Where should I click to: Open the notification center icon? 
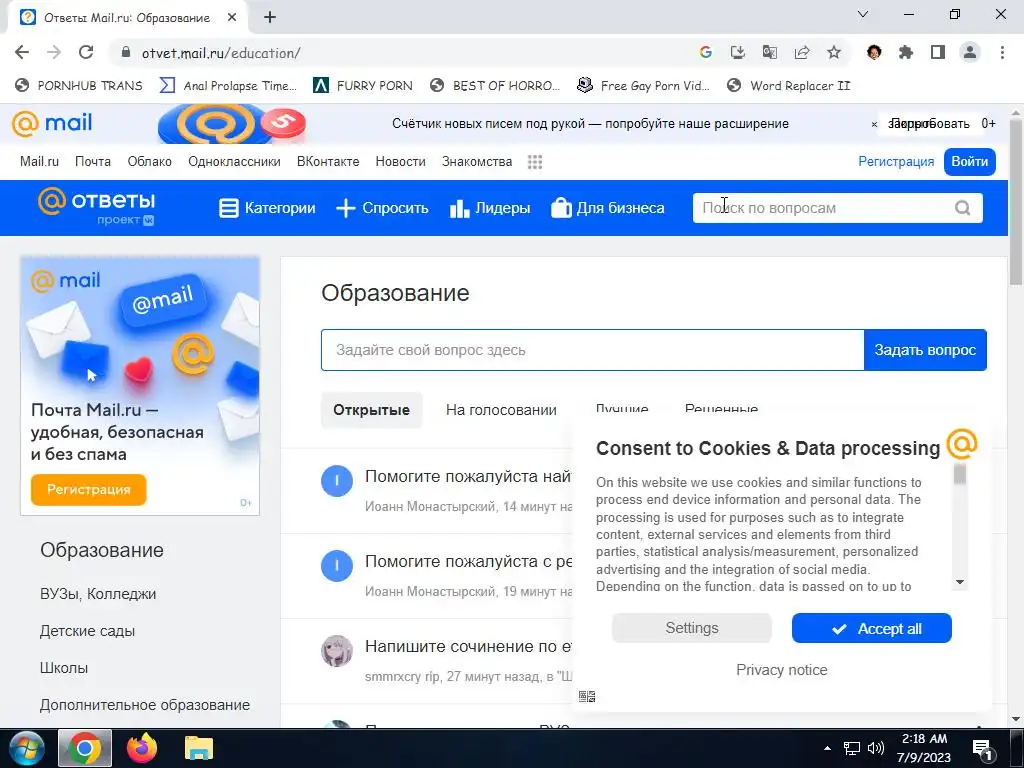pyautogui.click(x=982, y=748)
